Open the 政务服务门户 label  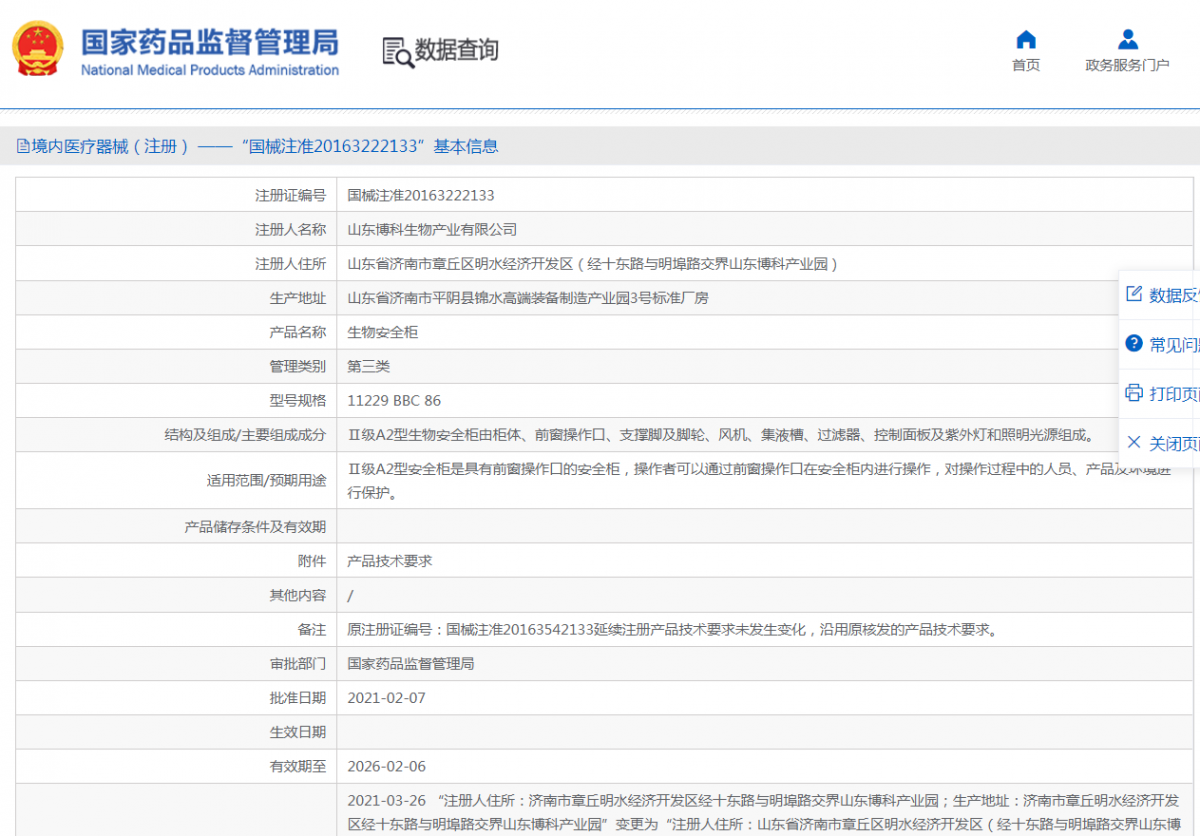(x=1127, y=65)
